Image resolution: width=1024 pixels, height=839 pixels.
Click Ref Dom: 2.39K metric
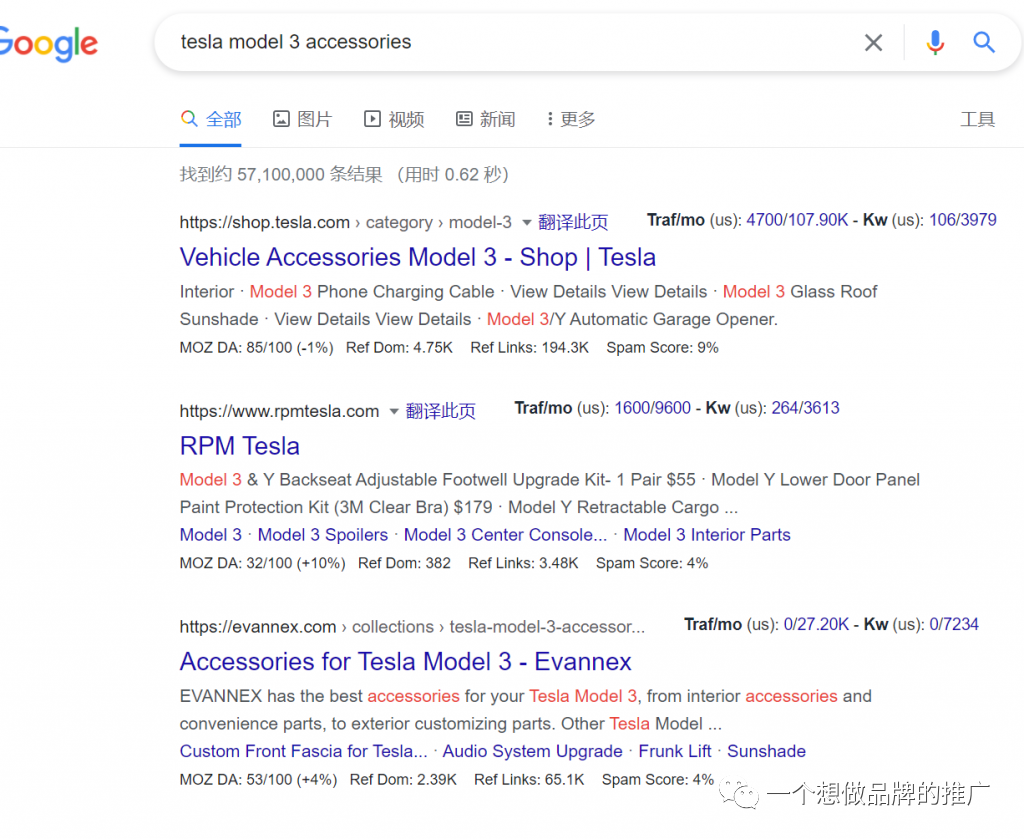pyautogui.click(x=403, y=780)
